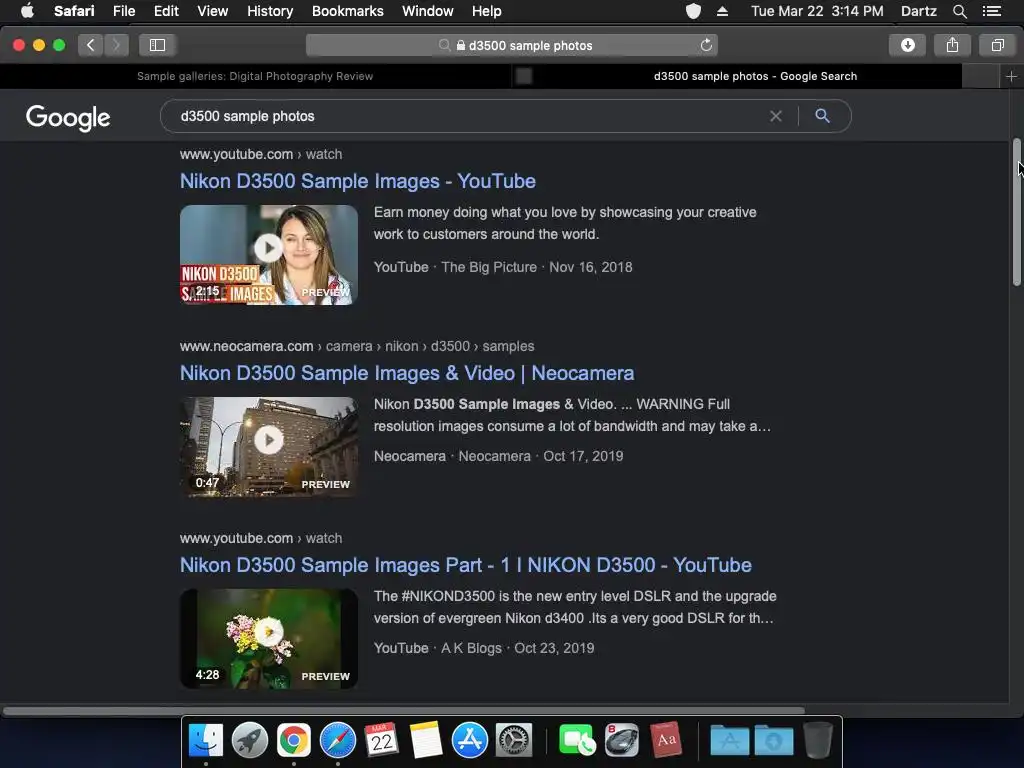Open Notes app in the Dock
The height and width of the screenshot is (768, 1024).
(426, 741)
